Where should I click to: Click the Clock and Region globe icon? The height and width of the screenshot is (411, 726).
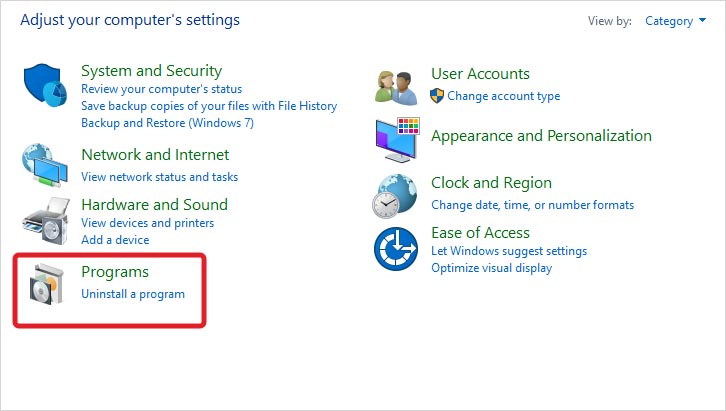pos(394,196)
